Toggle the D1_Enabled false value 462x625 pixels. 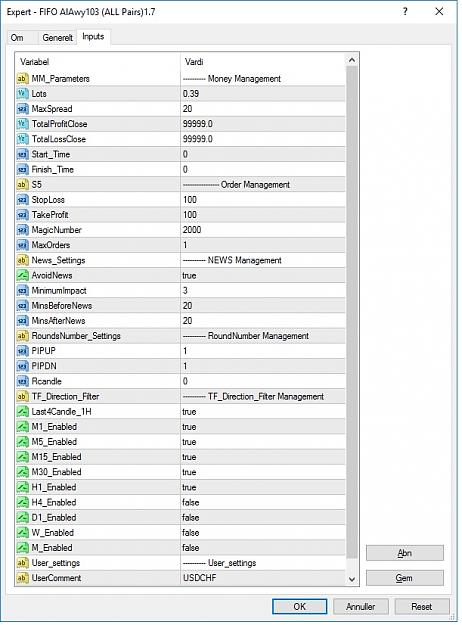263,517
